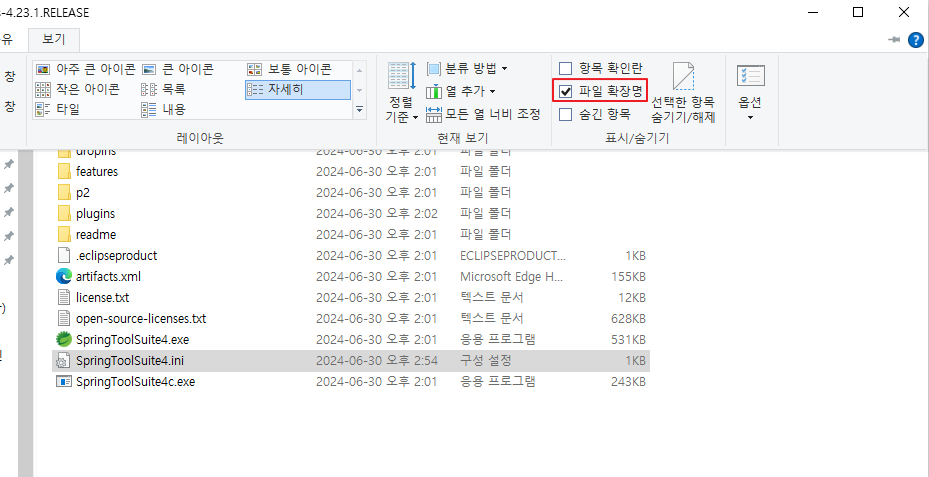Switch to Tiles (타일) layout
Screen dimensions: 929x477
tap(57, 109)
